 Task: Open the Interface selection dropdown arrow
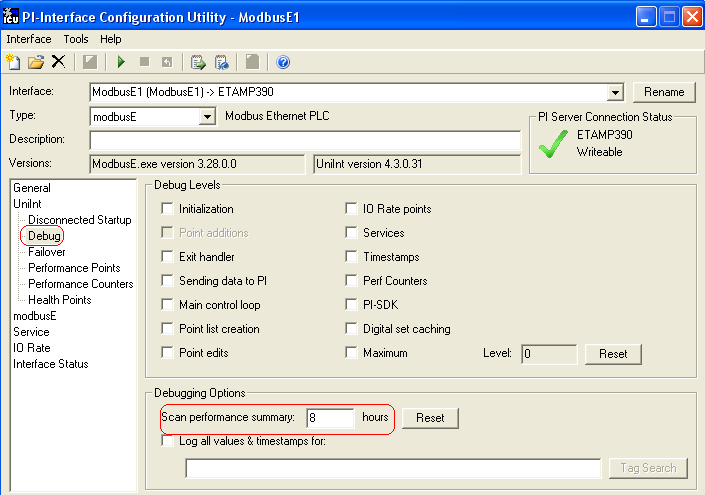615,93
